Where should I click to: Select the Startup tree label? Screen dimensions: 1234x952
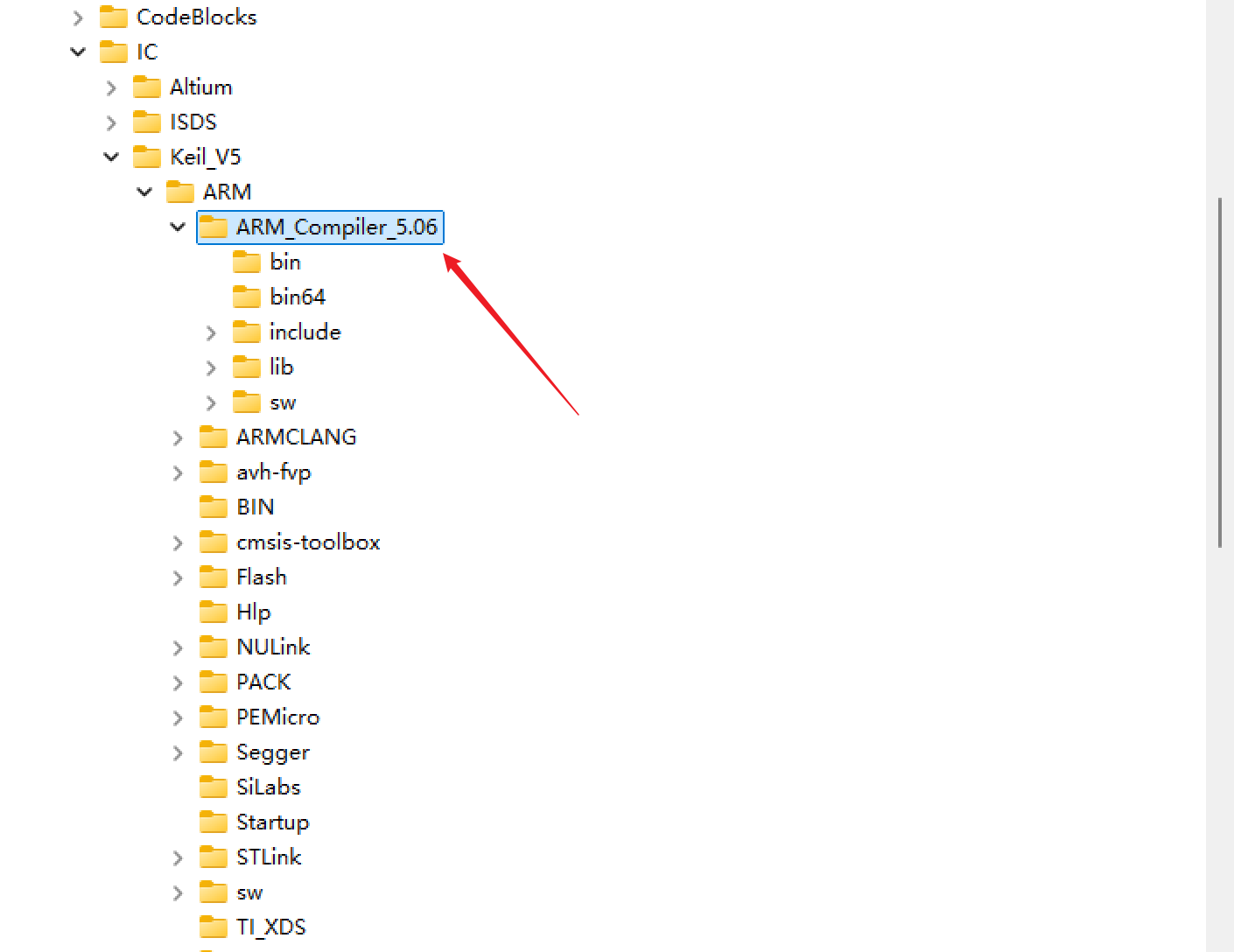pyautogui.click(x=272, y=822)
